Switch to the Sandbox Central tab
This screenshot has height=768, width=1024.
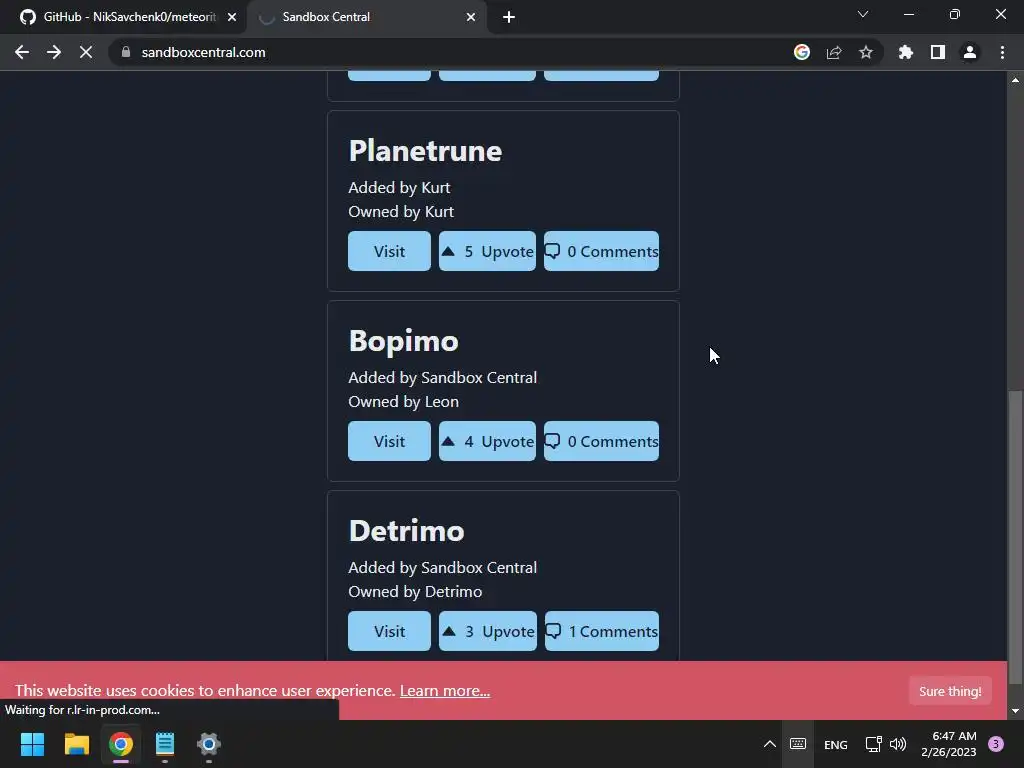pyautogui.click(x=366, y=17)
